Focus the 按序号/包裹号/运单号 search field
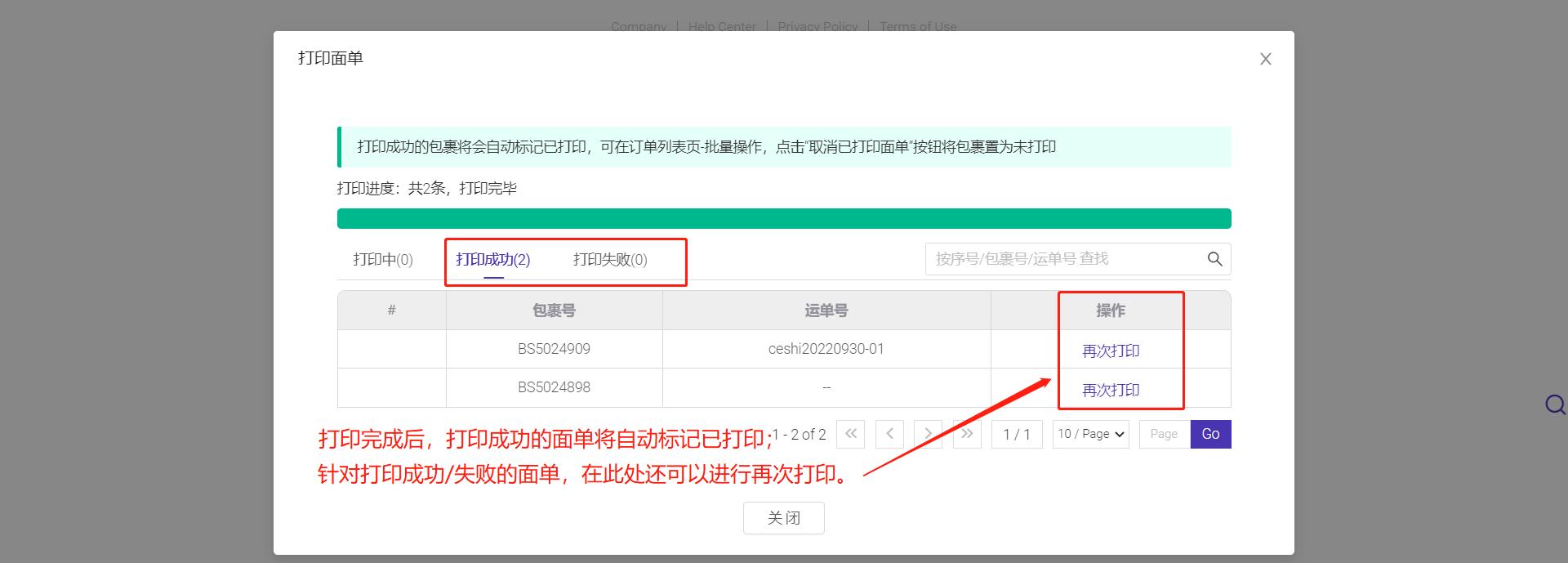 point(1062,259)
